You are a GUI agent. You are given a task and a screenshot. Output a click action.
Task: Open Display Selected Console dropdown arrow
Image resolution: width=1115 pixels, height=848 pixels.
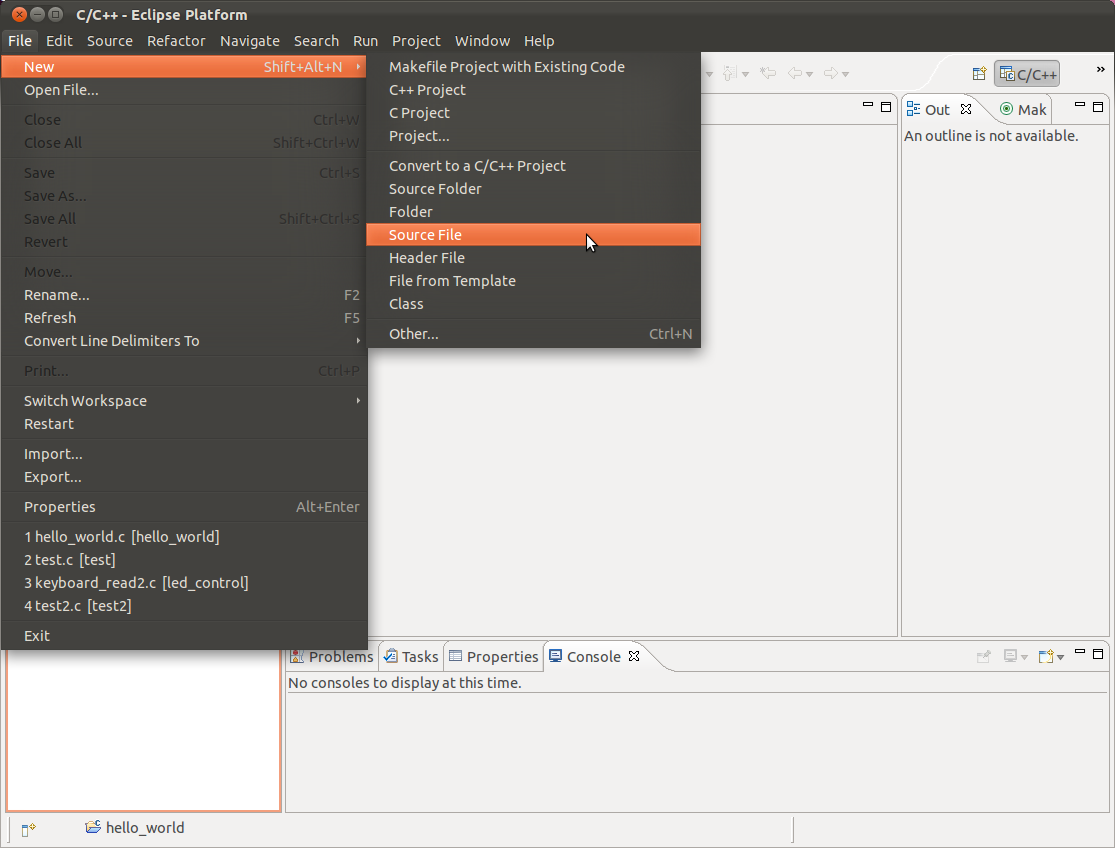pyautogui.click(x=1025, y=658)
